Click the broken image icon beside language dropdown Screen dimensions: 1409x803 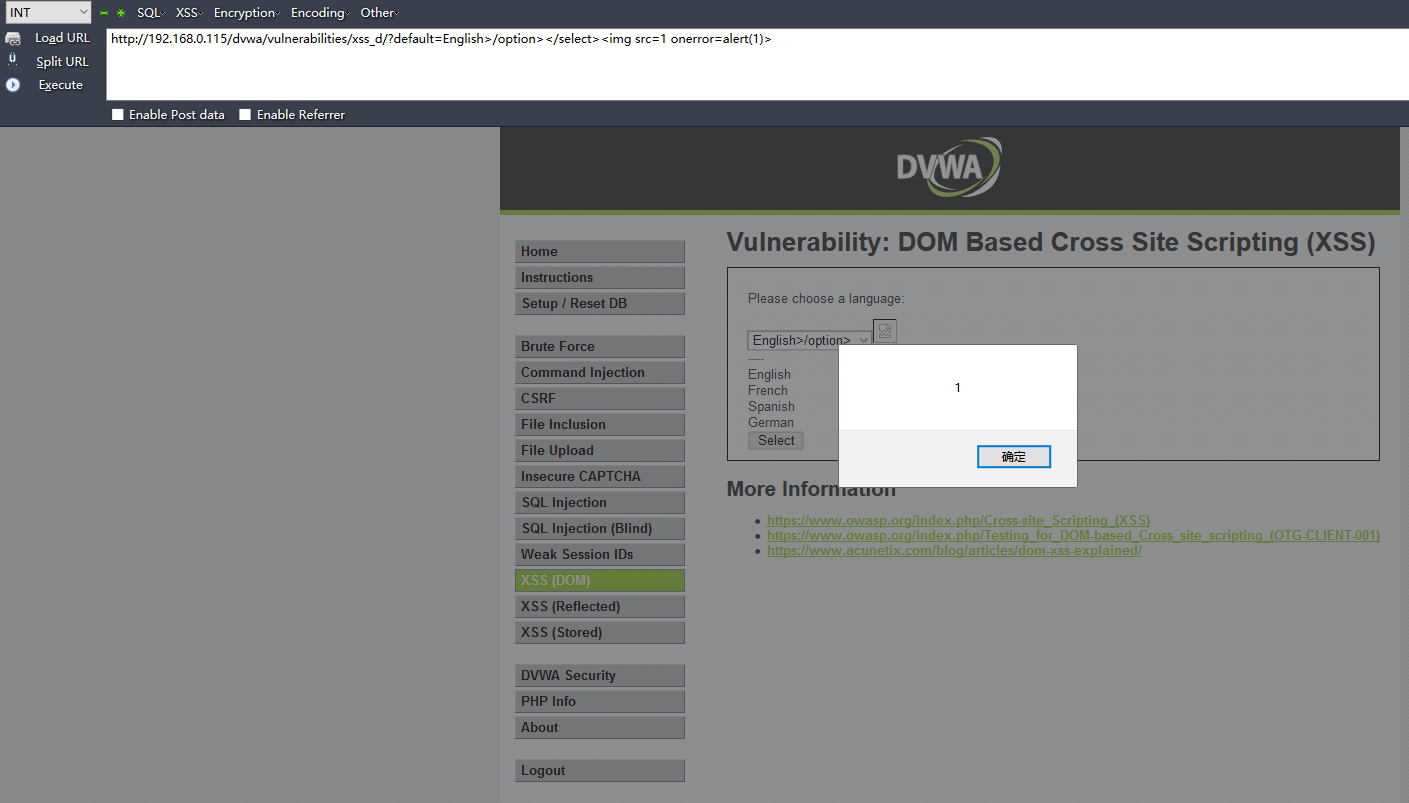coord(885,331)
